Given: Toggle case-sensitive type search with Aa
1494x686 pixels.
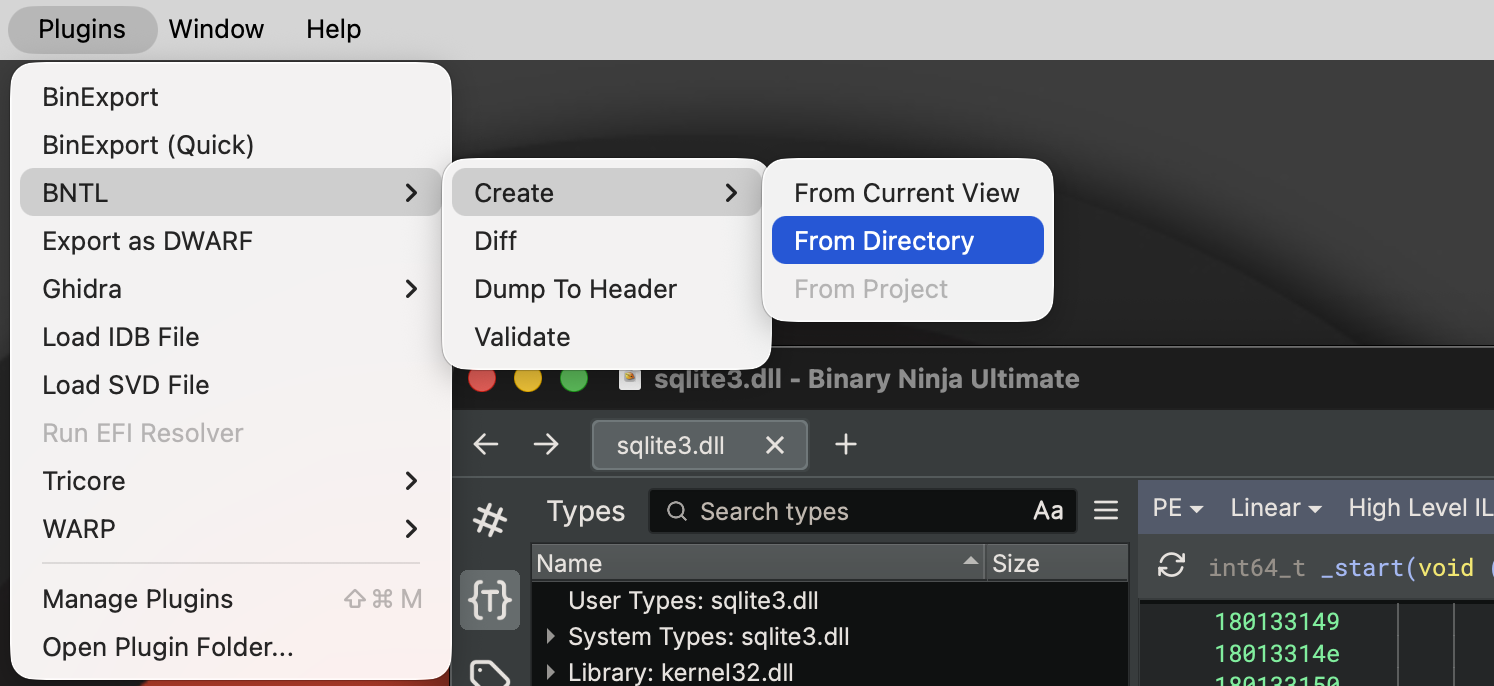Looking at the screenshot, I should coord(1048,511).
